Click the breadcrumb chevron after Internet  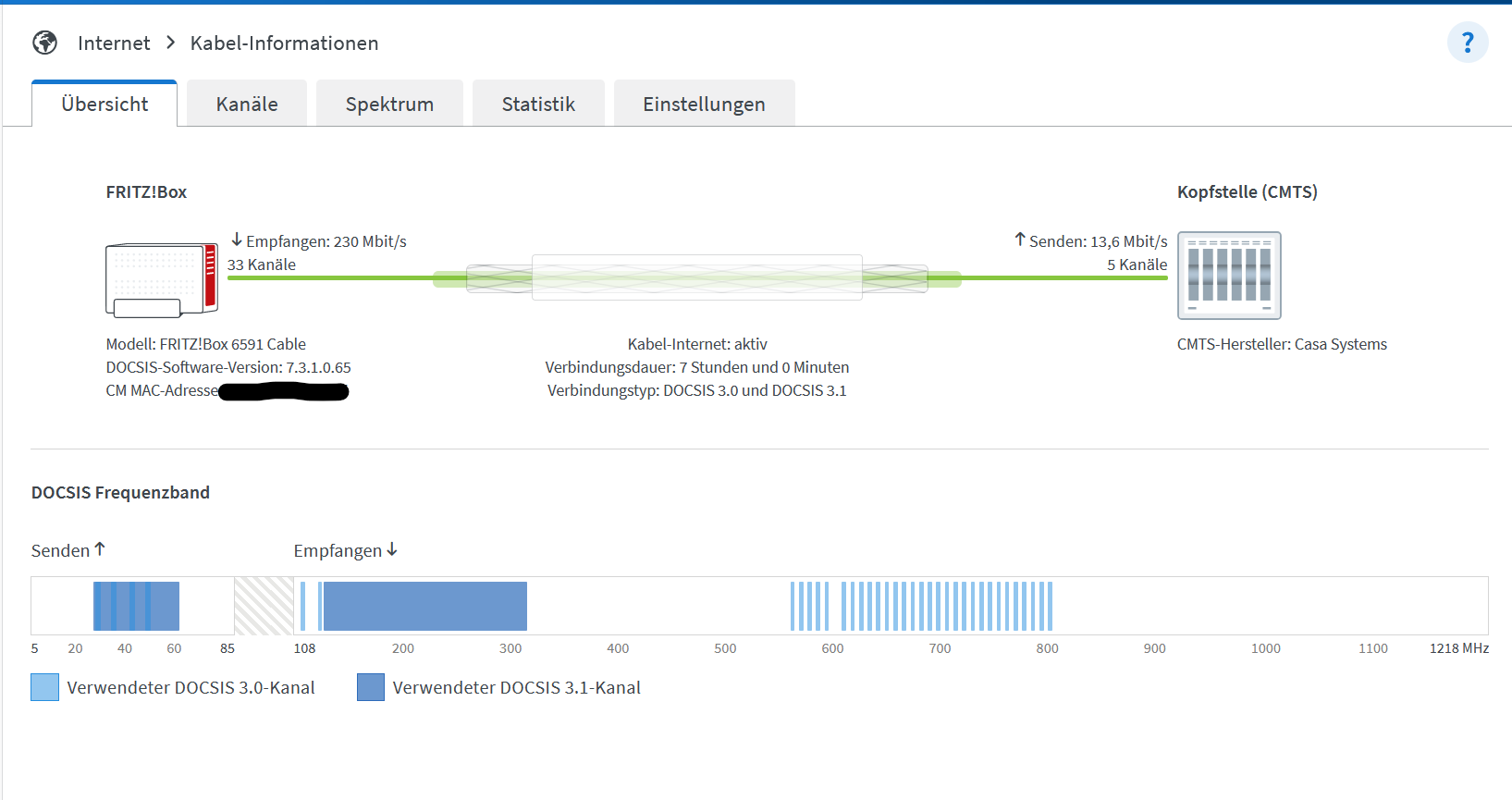(x=170, y=43)
